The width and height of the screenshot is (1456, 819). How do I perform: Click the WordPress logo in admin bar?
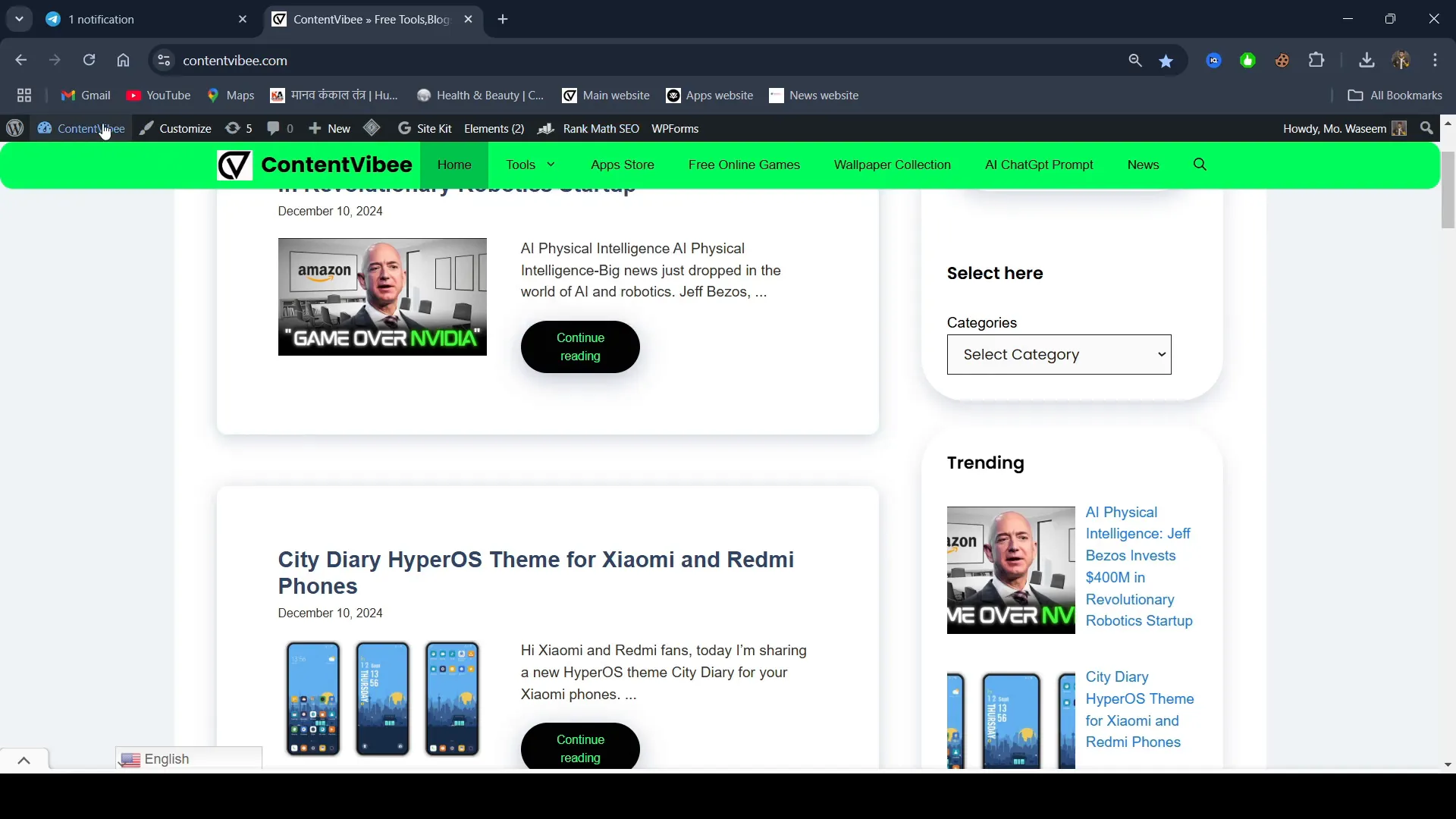(15, 129)
